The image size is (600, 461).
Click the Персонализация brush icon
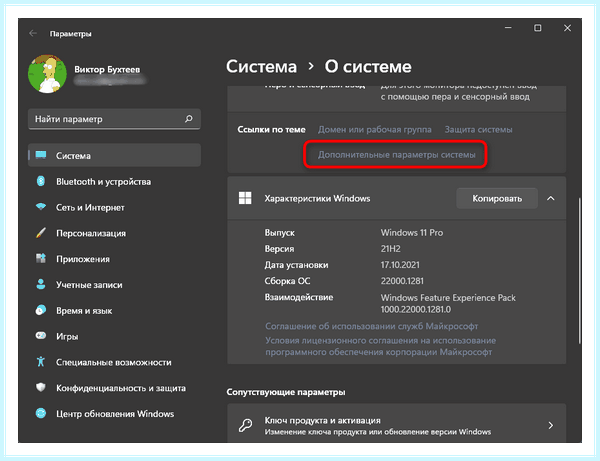point(41,233)
